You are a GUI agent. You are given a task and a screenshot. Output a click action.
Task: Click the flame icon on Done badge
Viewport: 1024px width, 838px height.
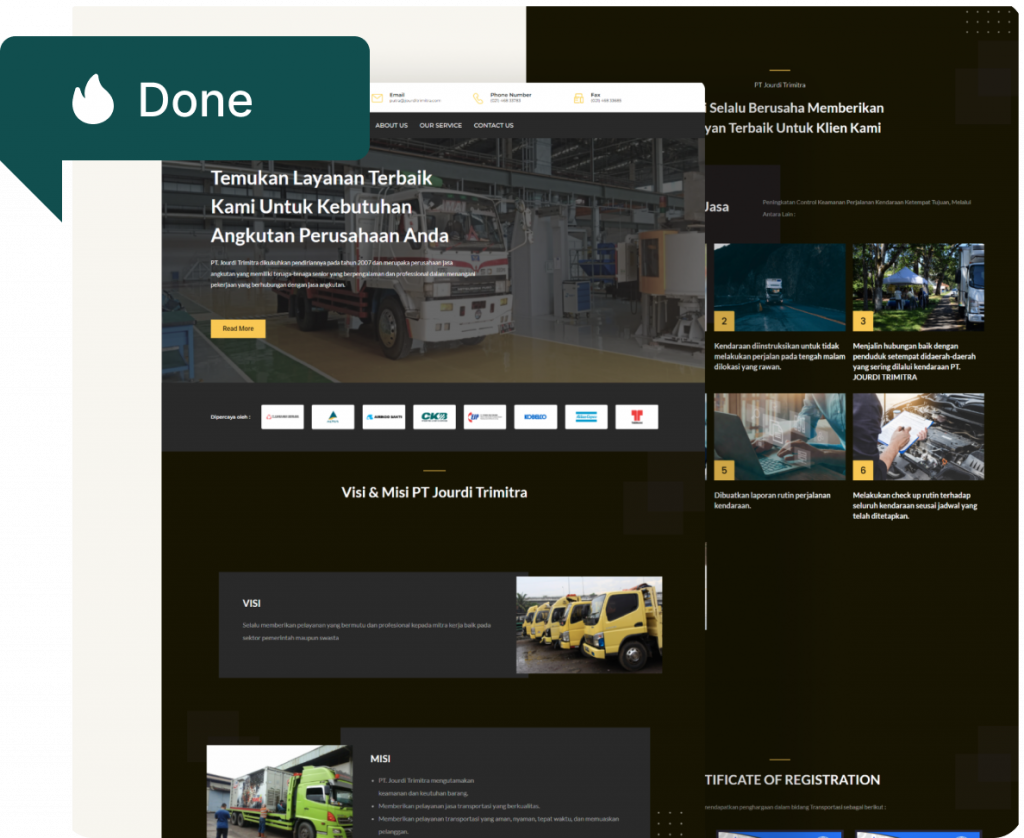[x=93, y=99]
